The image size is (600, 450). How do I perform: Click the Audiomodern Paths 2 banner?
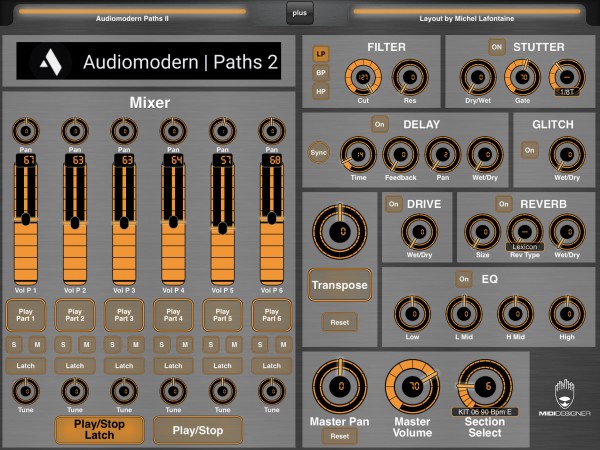[148, 61]
